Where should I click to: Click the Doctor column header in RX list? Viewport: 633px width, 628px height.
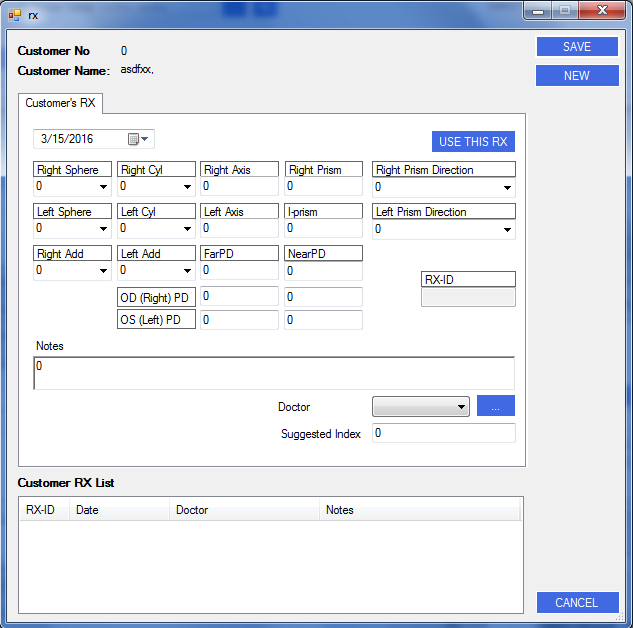tap(244, 510)
